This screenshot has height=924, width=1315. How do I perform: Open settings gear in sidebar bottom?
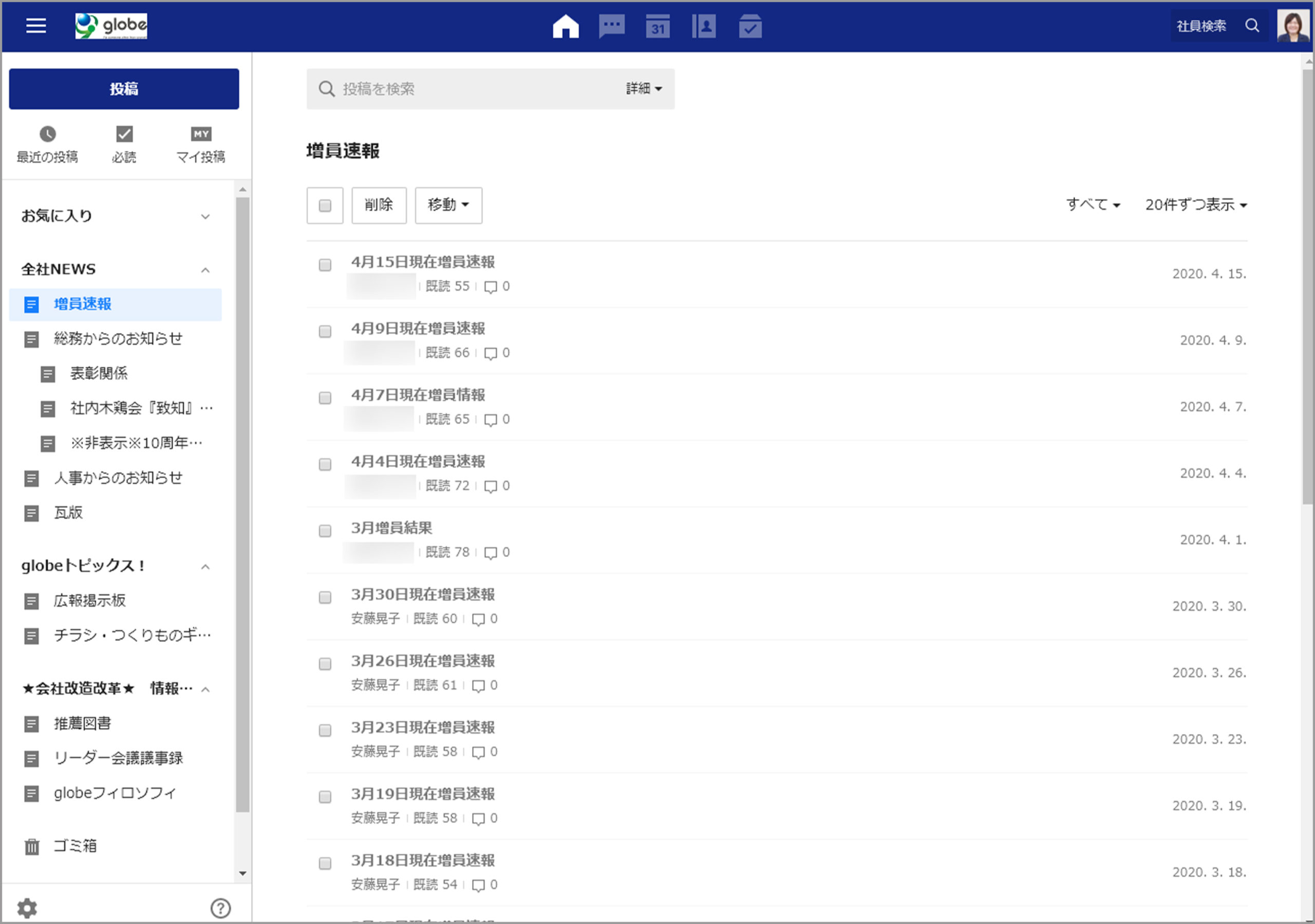pyautogui.click(x=27, y=908)
